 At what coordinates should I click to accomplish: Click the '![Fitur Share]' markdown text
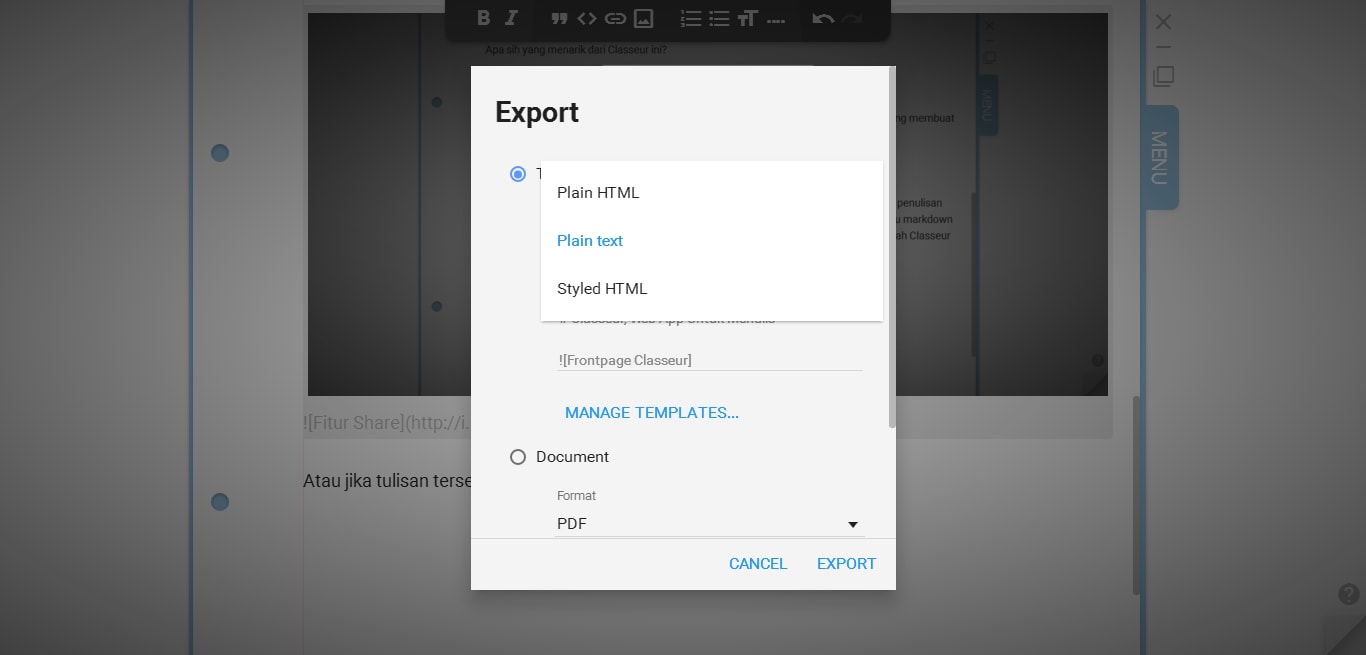(387, 423)
